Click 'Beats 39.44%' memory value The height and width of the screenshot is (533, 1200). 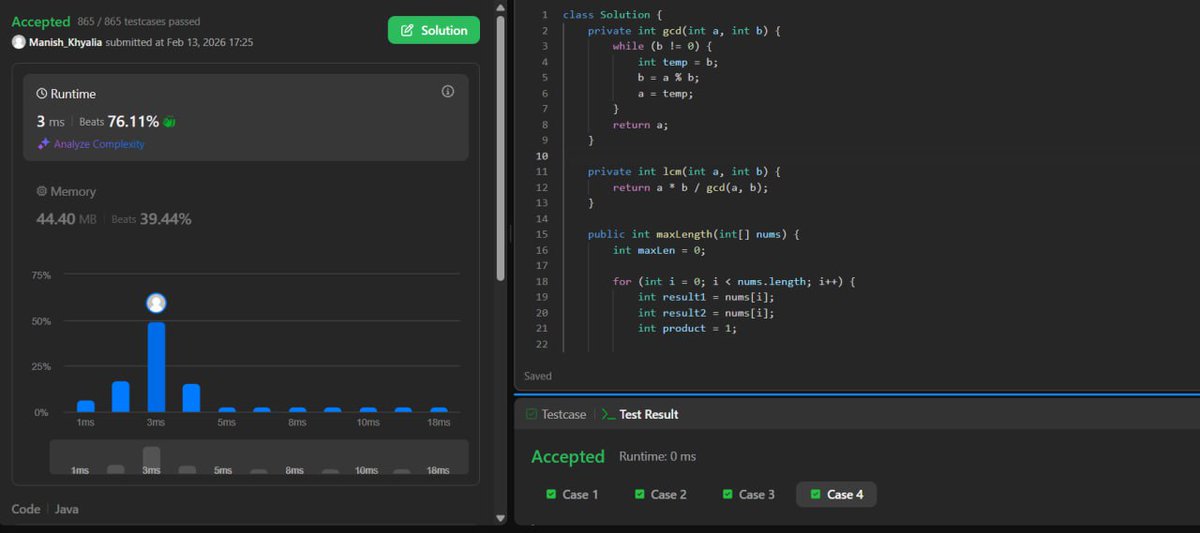tap(151, 219)
